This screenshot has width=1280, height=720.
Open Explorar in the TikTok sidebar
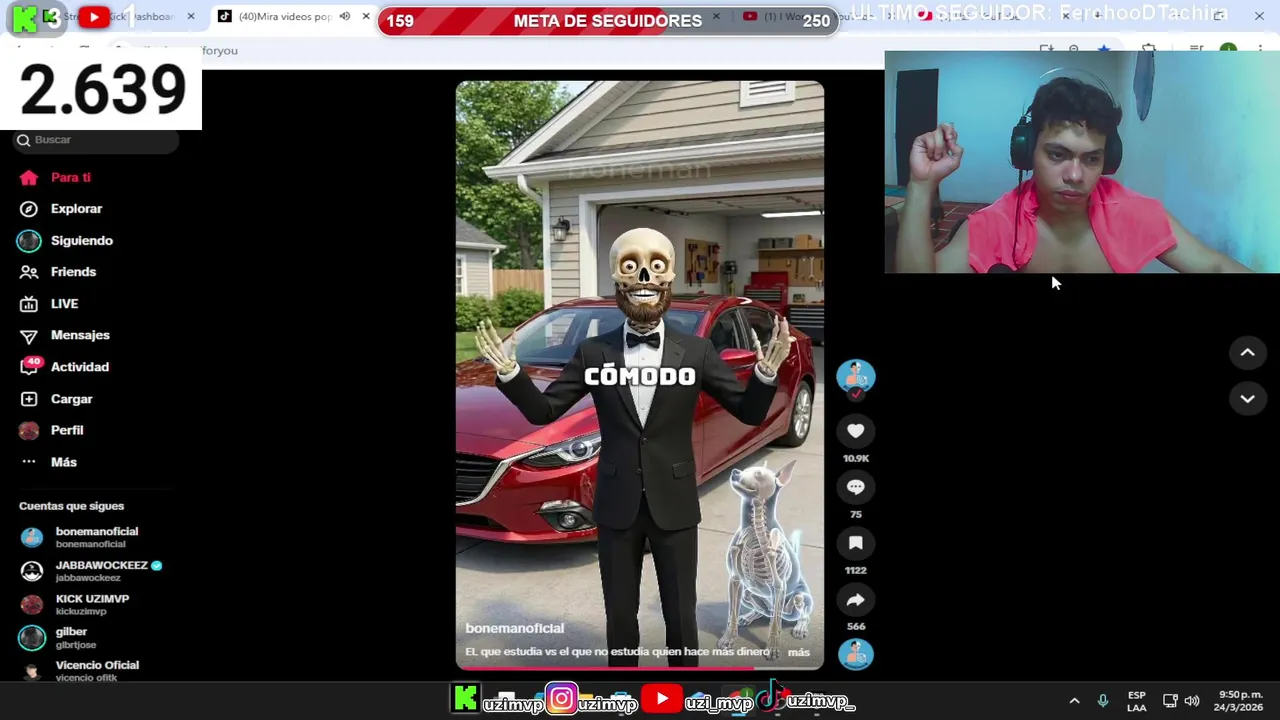point(61,209)
